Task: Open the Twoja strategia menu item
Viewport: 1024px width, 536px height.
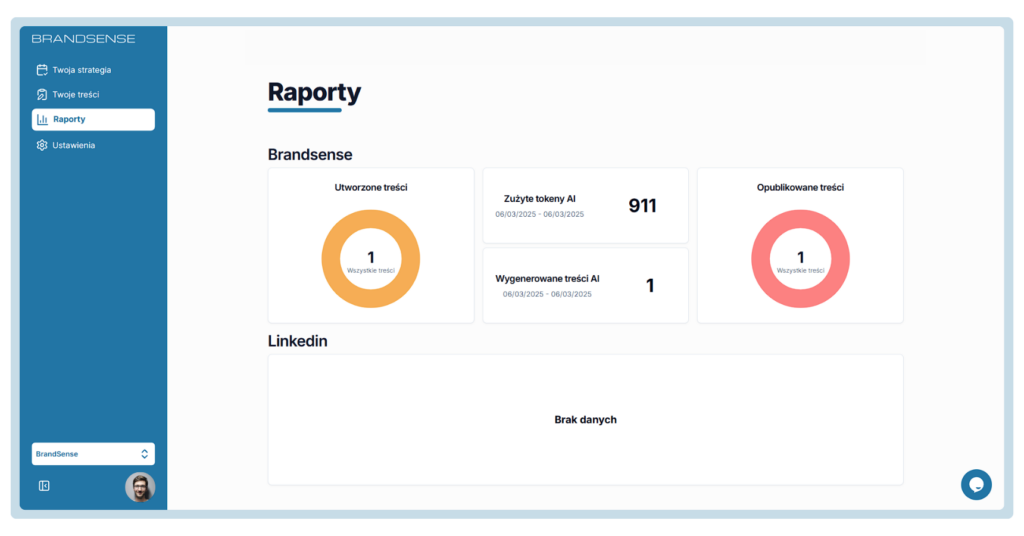Action: (x=93, y=70)
